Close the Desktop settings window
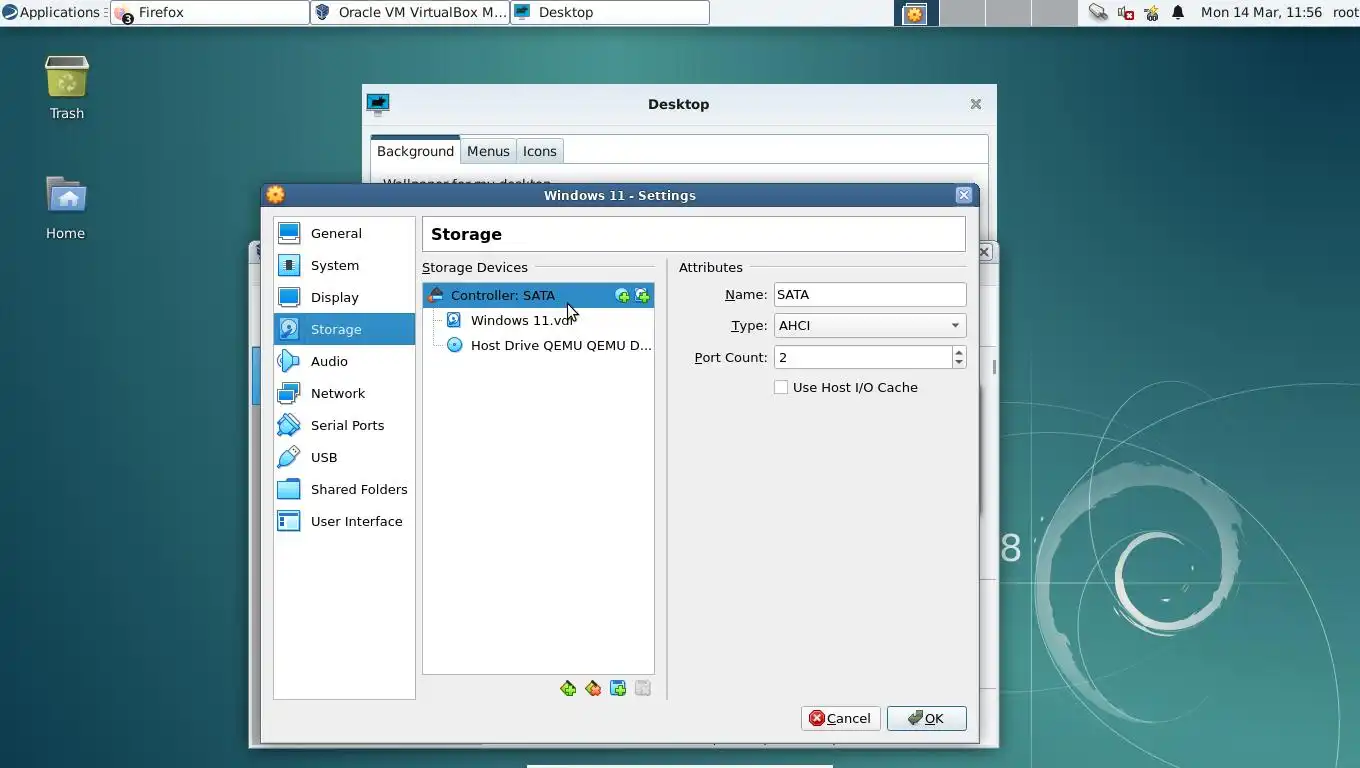 point(976,104)
